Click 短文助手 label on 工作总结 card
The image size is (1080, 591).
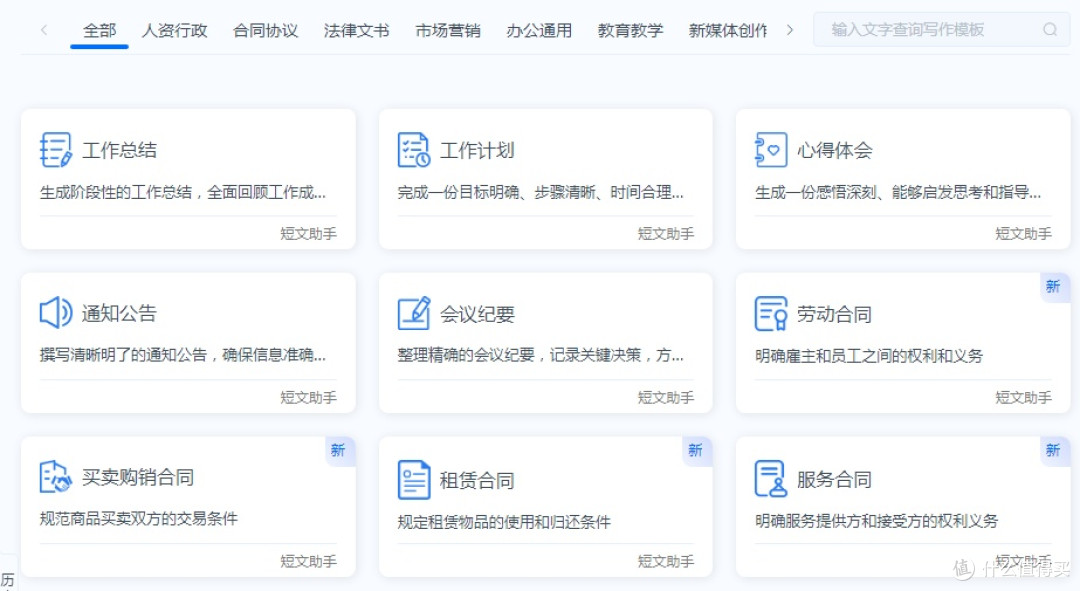308,234
